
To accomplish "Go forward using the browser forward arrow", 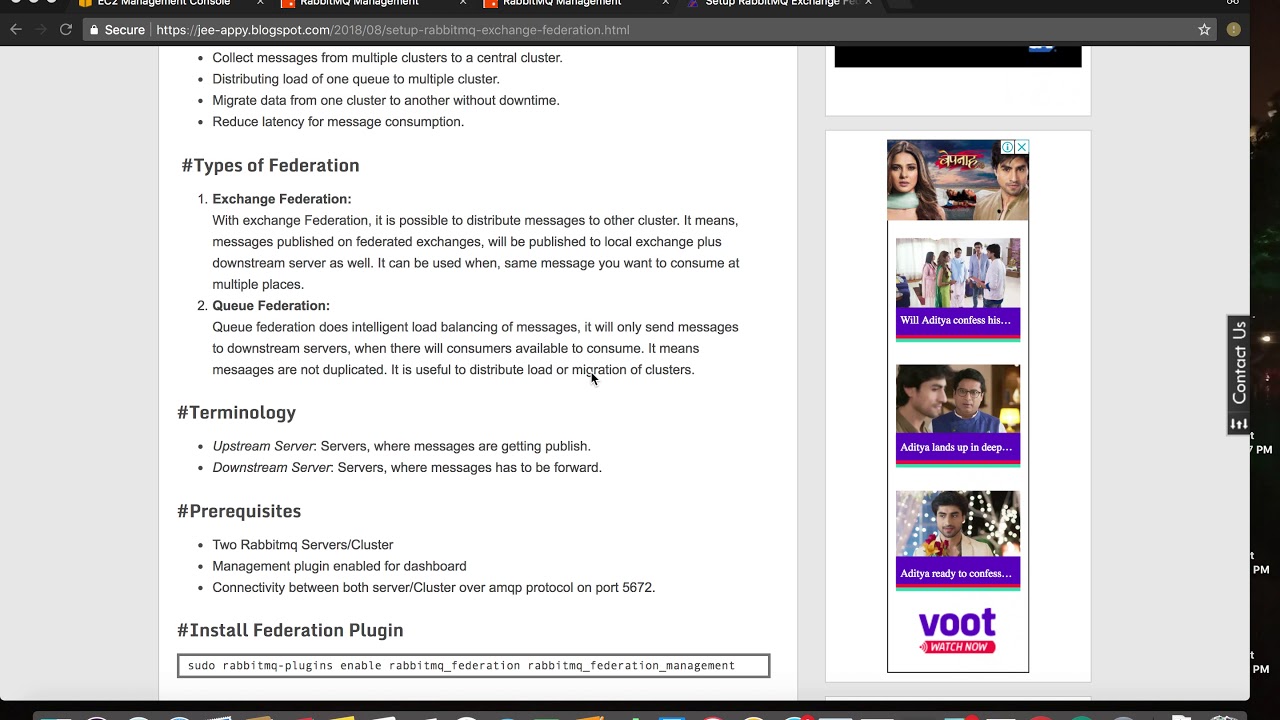I will point(41,30).
